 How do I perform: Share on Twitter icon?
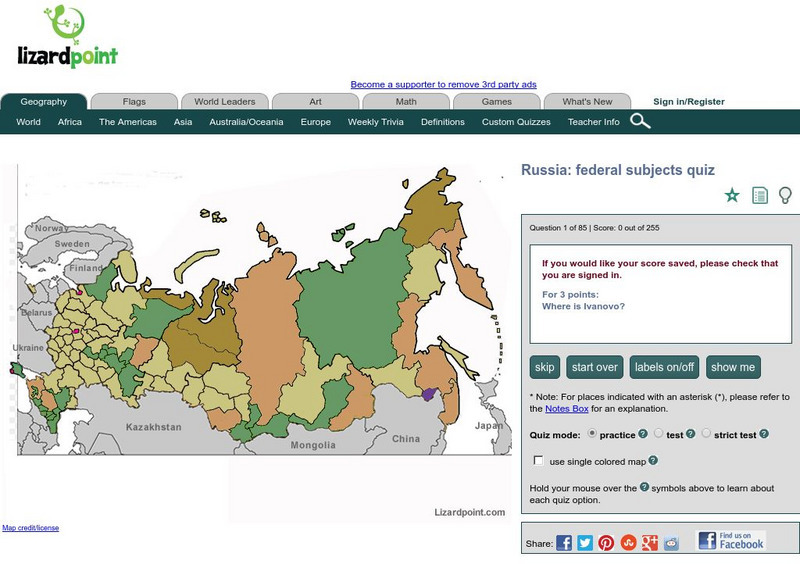(x=585, y=543)
